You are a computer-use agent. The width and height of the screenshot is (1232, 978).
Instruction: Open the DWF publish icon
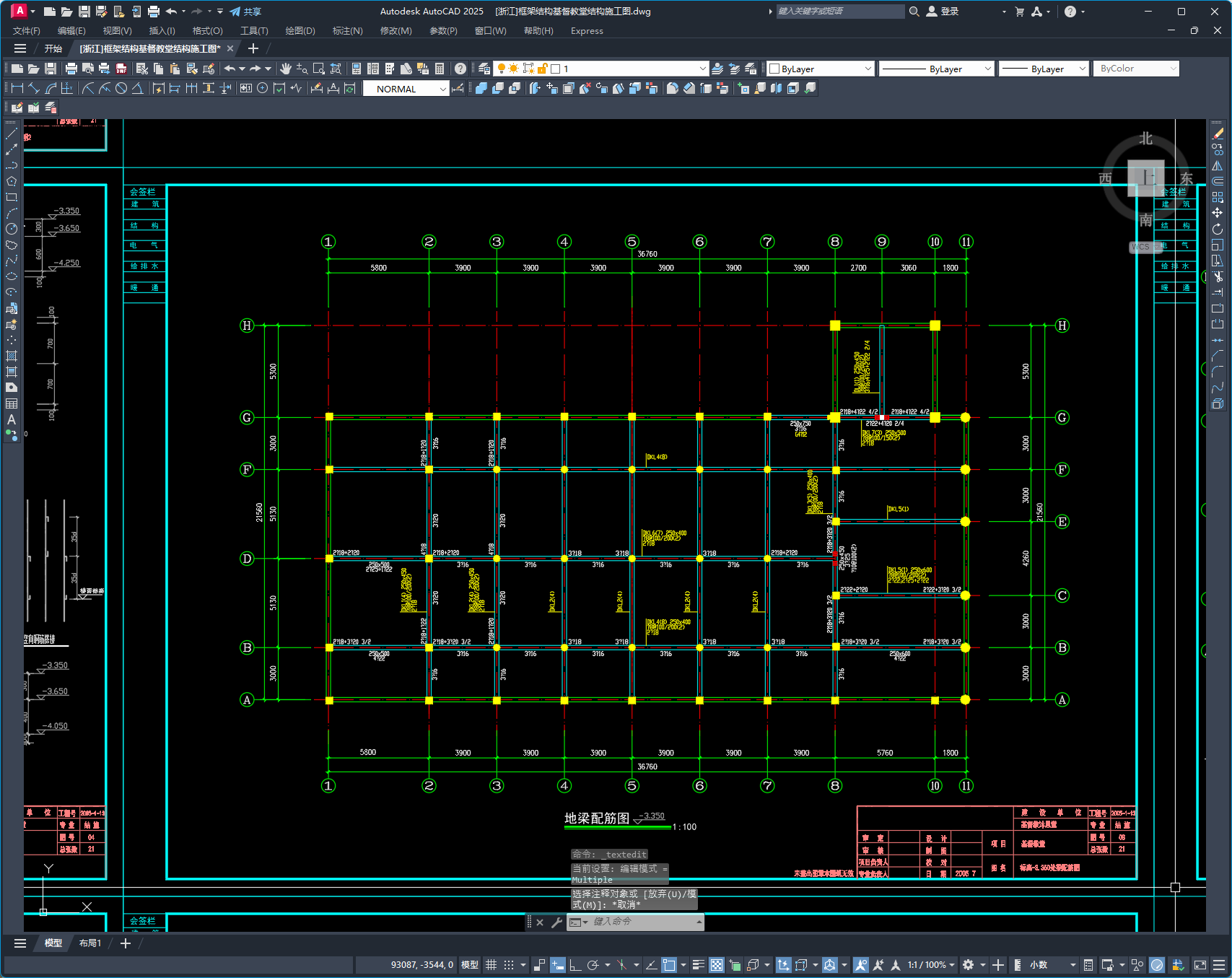click(121, 69)
